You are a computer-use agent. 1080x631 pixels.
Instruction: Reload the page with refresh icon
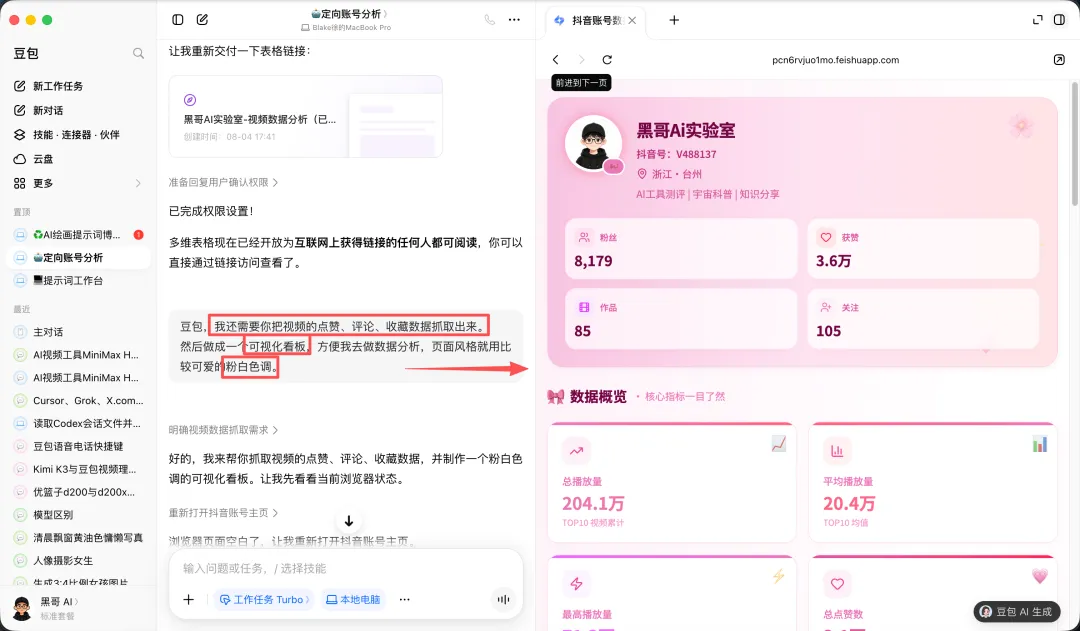[607, 60]
